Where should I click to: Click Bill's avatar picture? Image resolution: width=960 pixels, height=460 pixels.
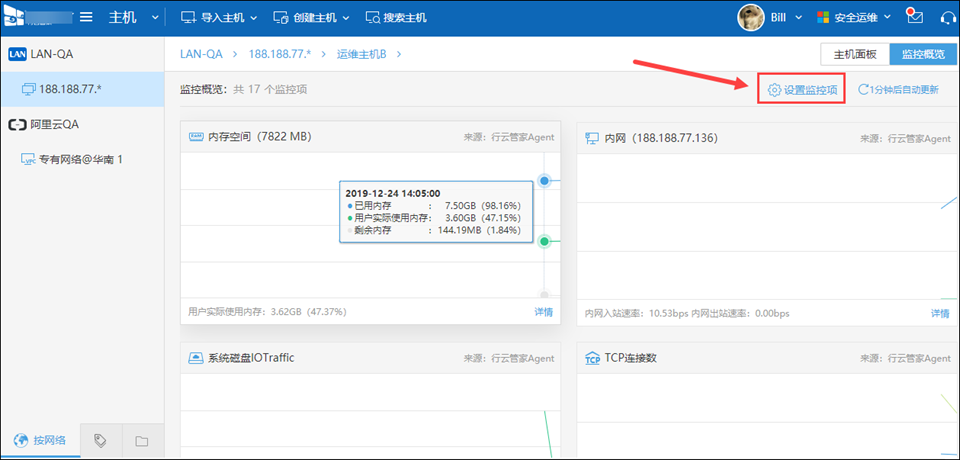[x=751, y=17]
